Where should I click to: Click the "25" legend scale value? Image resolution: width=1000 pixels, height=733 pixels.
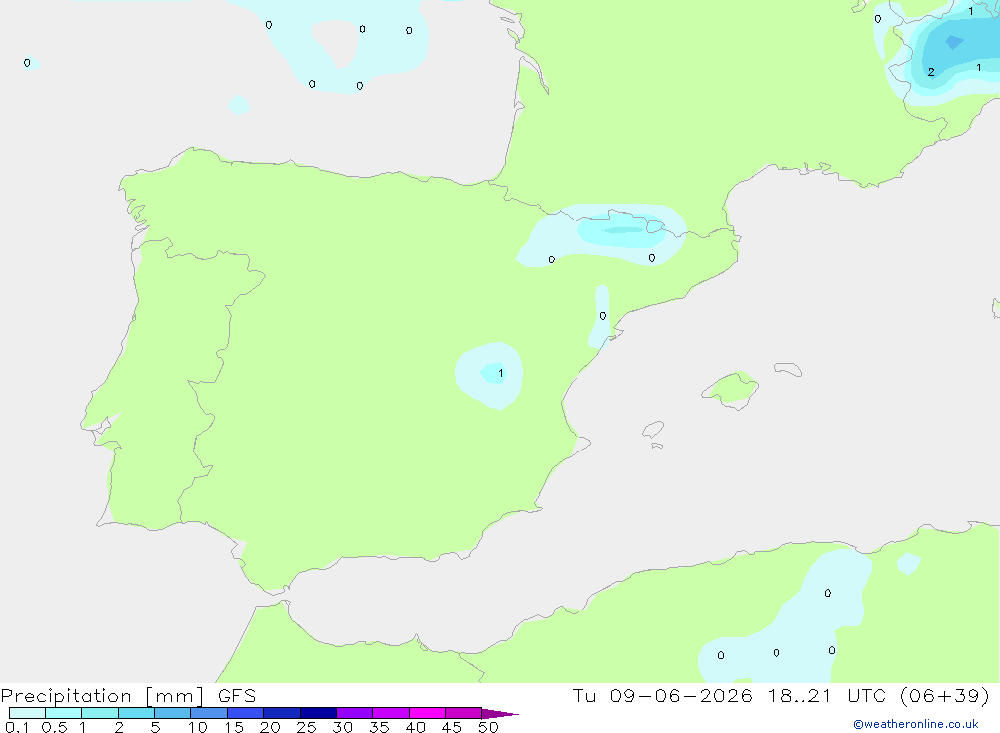(306, 727)
